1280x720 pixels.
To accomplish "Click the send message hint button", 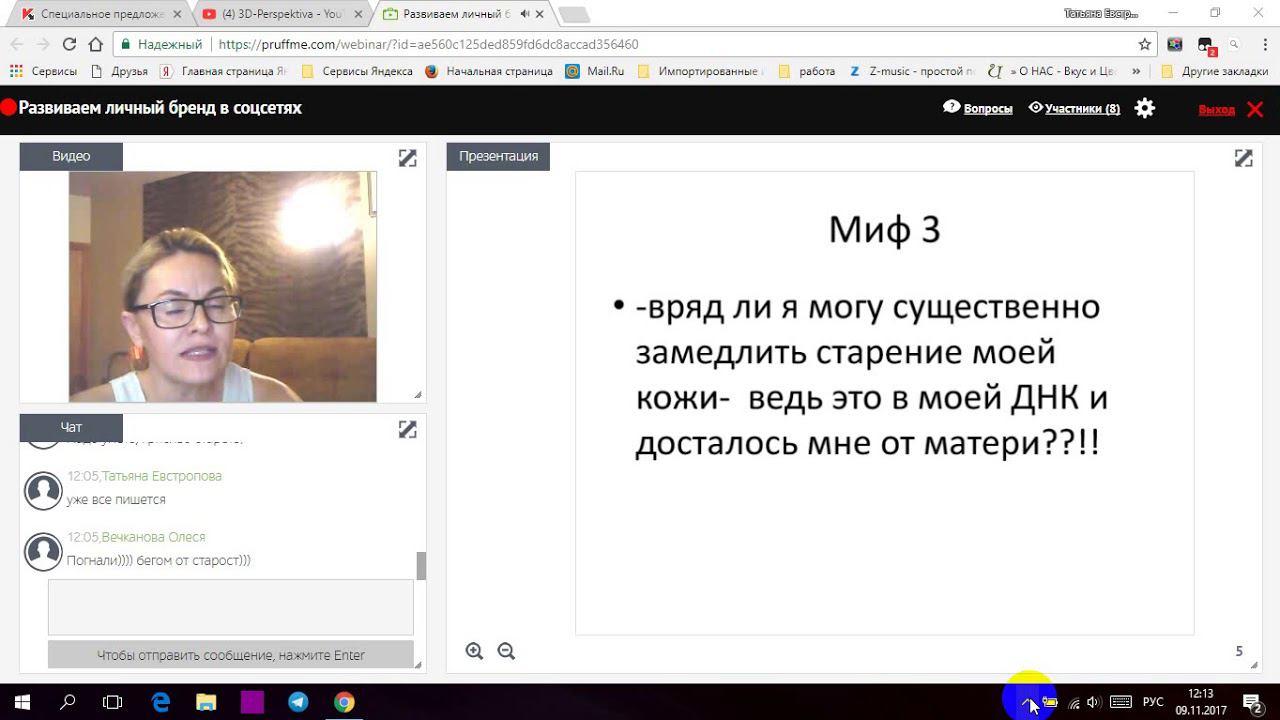I will click(x=231, y=655).
